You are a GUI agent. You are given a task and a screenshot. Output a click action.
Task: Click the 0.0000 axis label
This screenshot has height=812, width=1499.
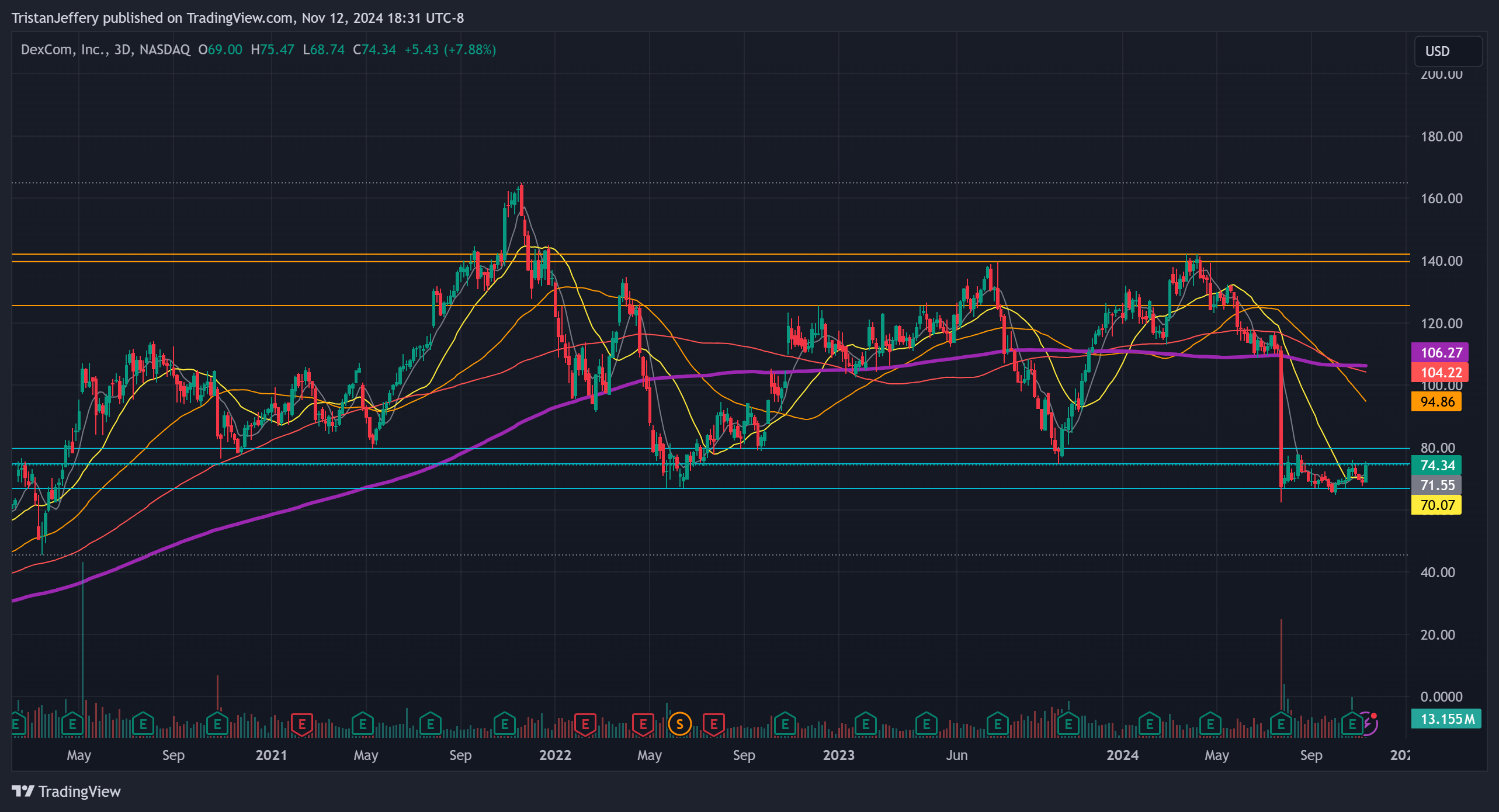pyautogui.click(x=1442, y=697)
